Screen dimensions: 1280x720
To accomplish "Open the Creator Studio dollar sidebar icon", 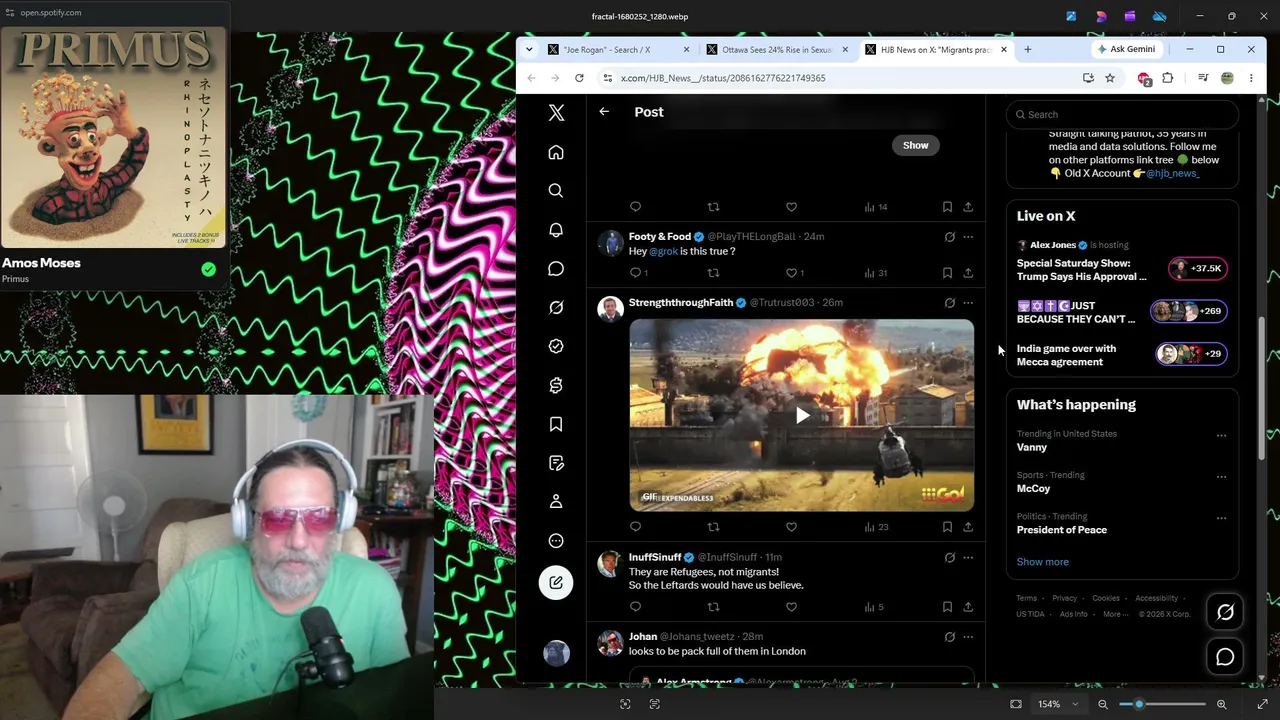I will [x=556, y=385].
